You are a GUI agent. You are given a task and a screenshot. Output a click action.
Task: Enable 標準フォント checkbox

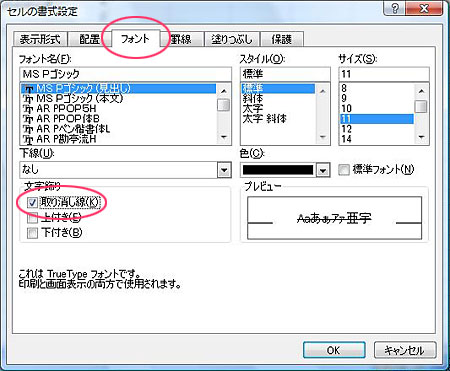344,170
